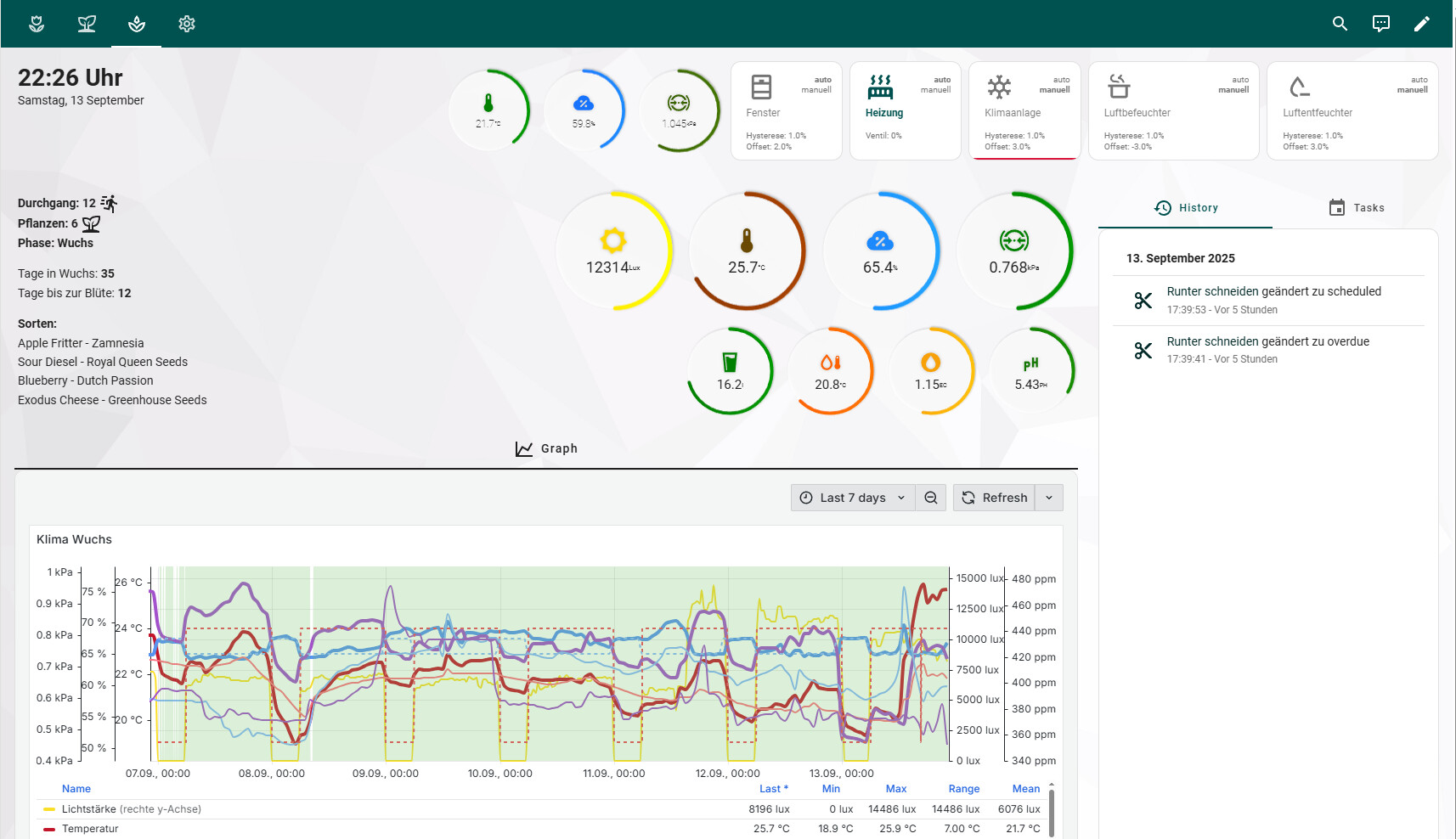Open the Klima Wuchs panel title menu
This screenshot has height=839, width=1456.
74,539
